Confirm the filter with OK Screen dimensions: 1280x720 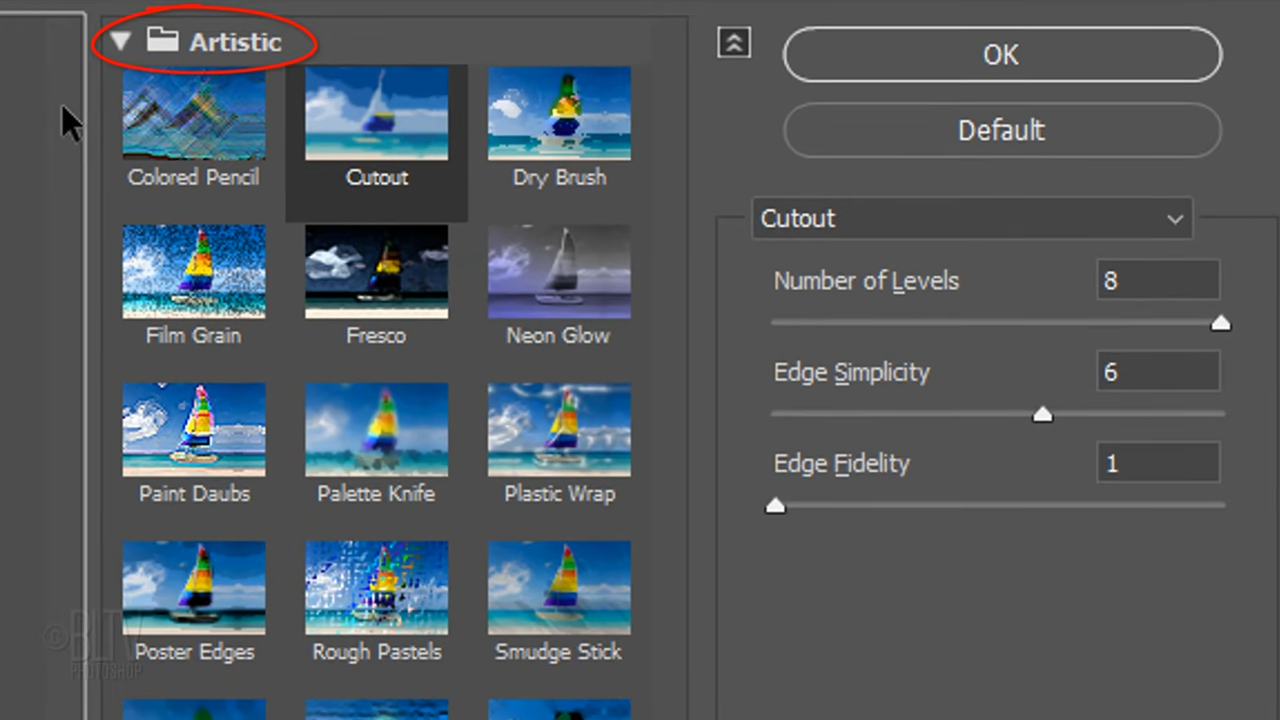click(1001, 55)
